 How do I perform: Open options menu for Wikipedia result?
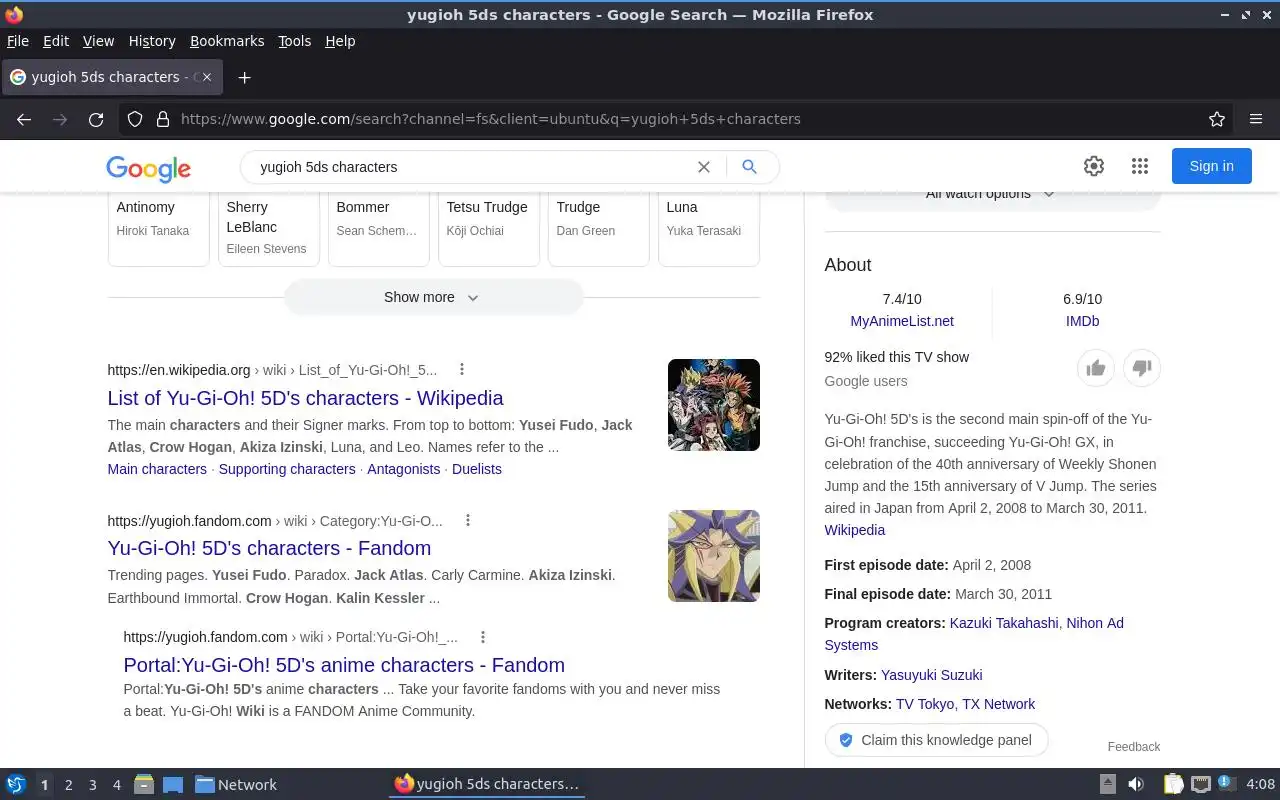462,369
